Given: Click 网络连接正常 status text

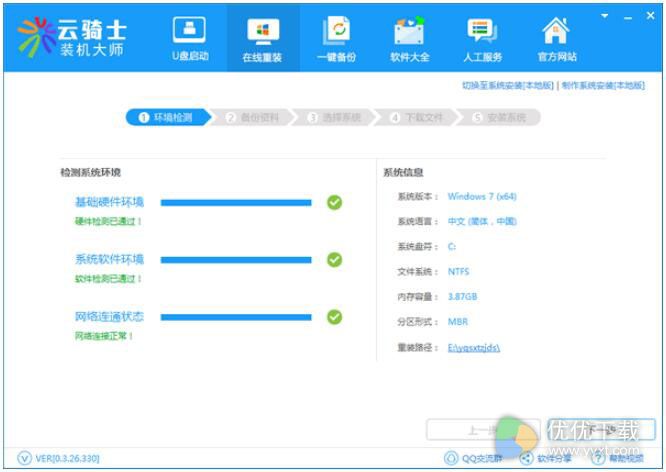Looking at the screenshot, I should click(104, 336).
